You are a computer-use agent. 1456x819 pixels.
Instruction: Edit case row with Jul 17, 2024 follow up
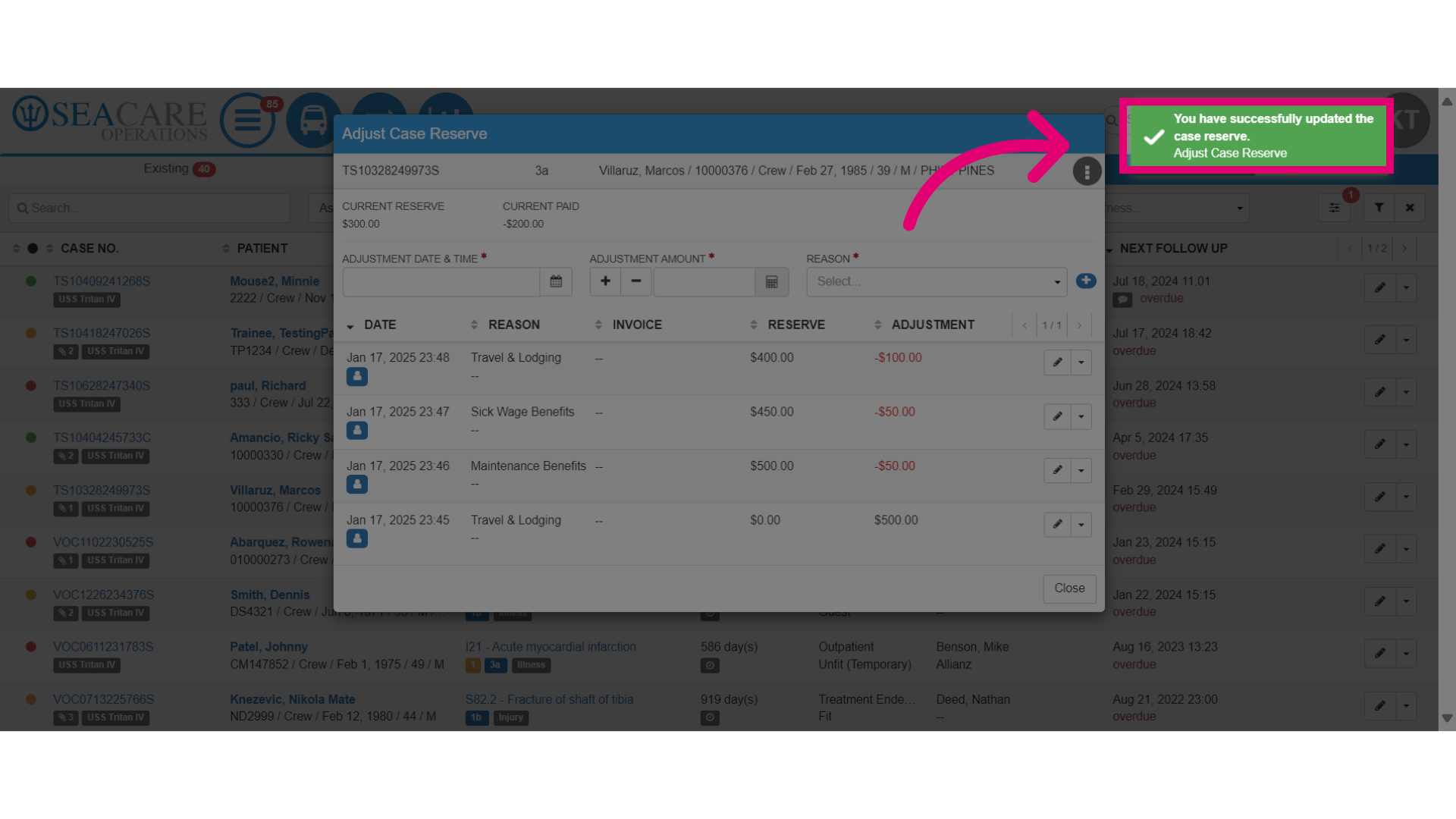(1380, 340)
